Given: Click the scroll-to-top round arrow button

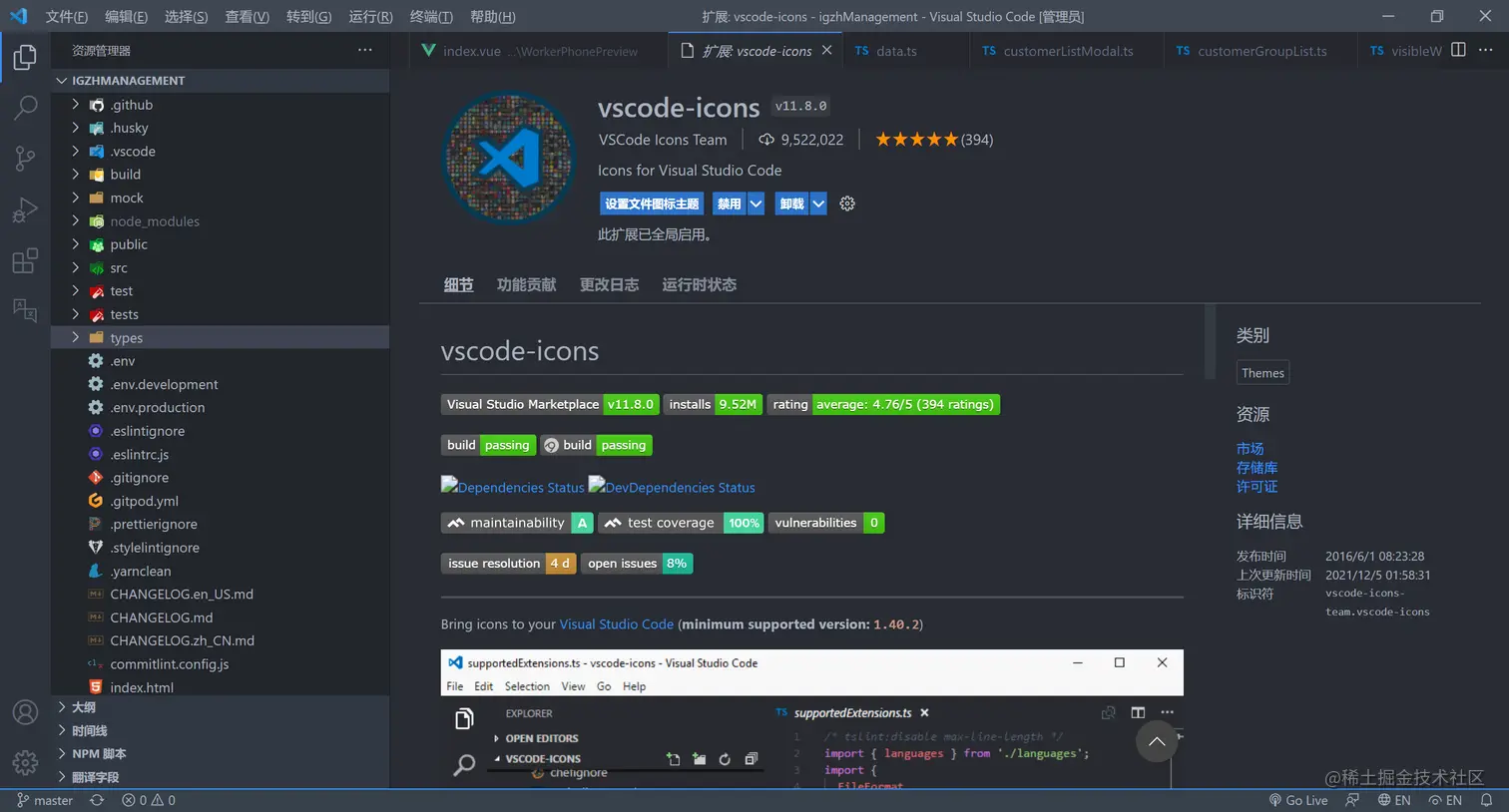Looking at the screenshot, I should (1157, 741).
